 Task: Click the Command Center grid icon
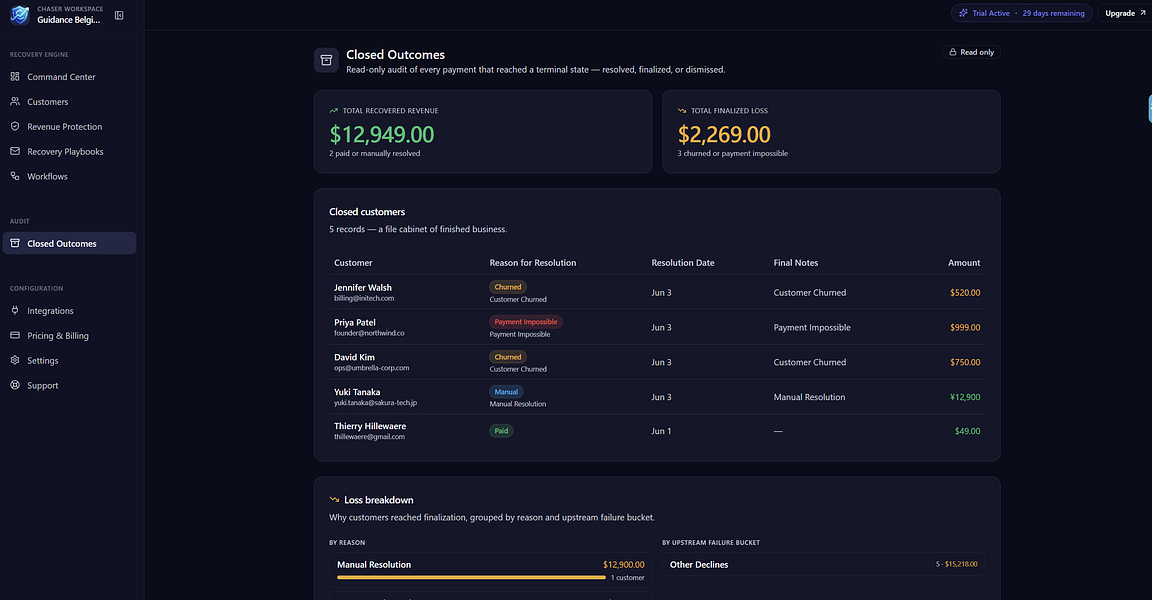(x=15, y=76)
